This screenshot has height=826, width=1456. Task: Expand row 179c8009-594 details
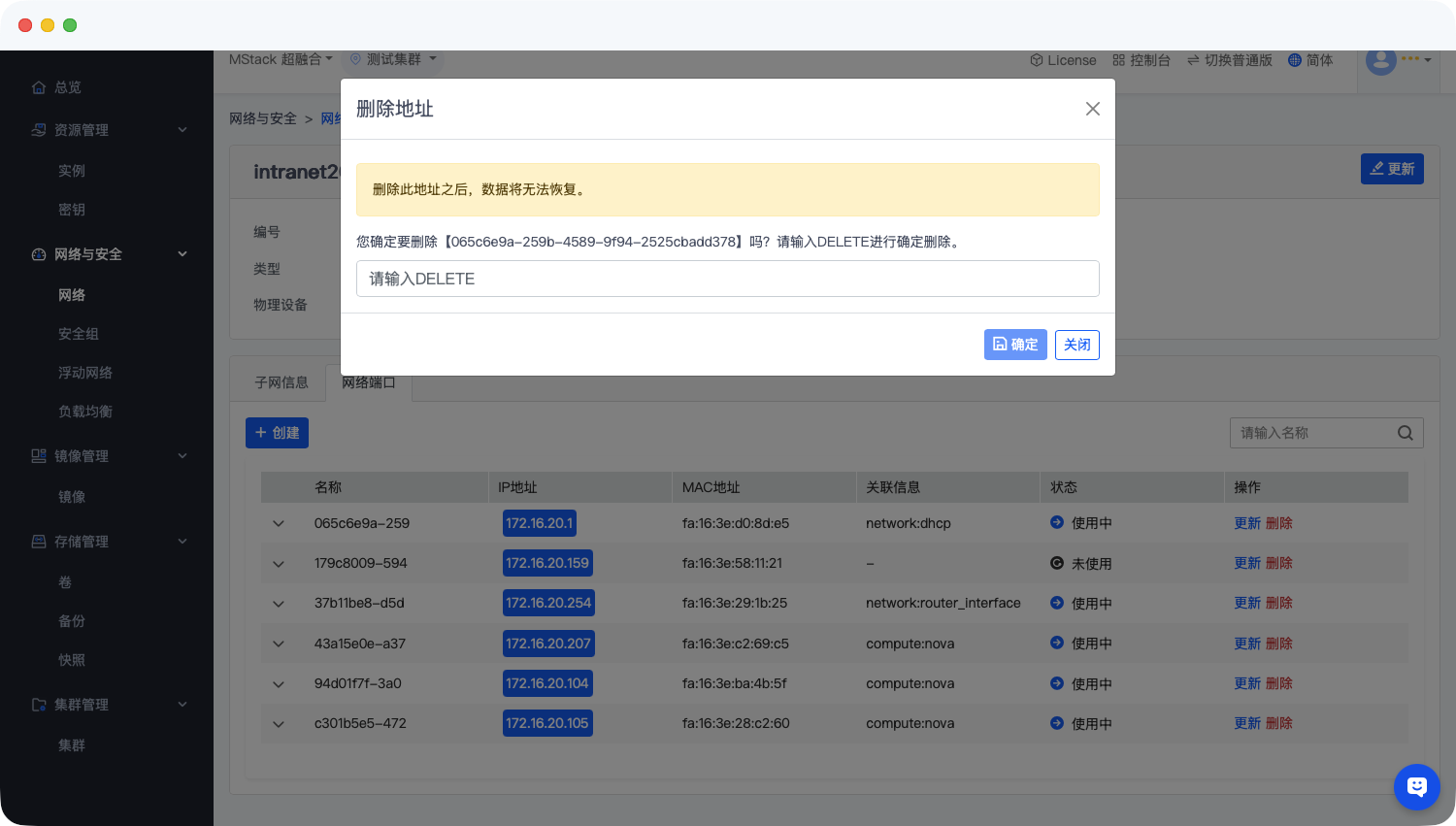pos(279,564)
